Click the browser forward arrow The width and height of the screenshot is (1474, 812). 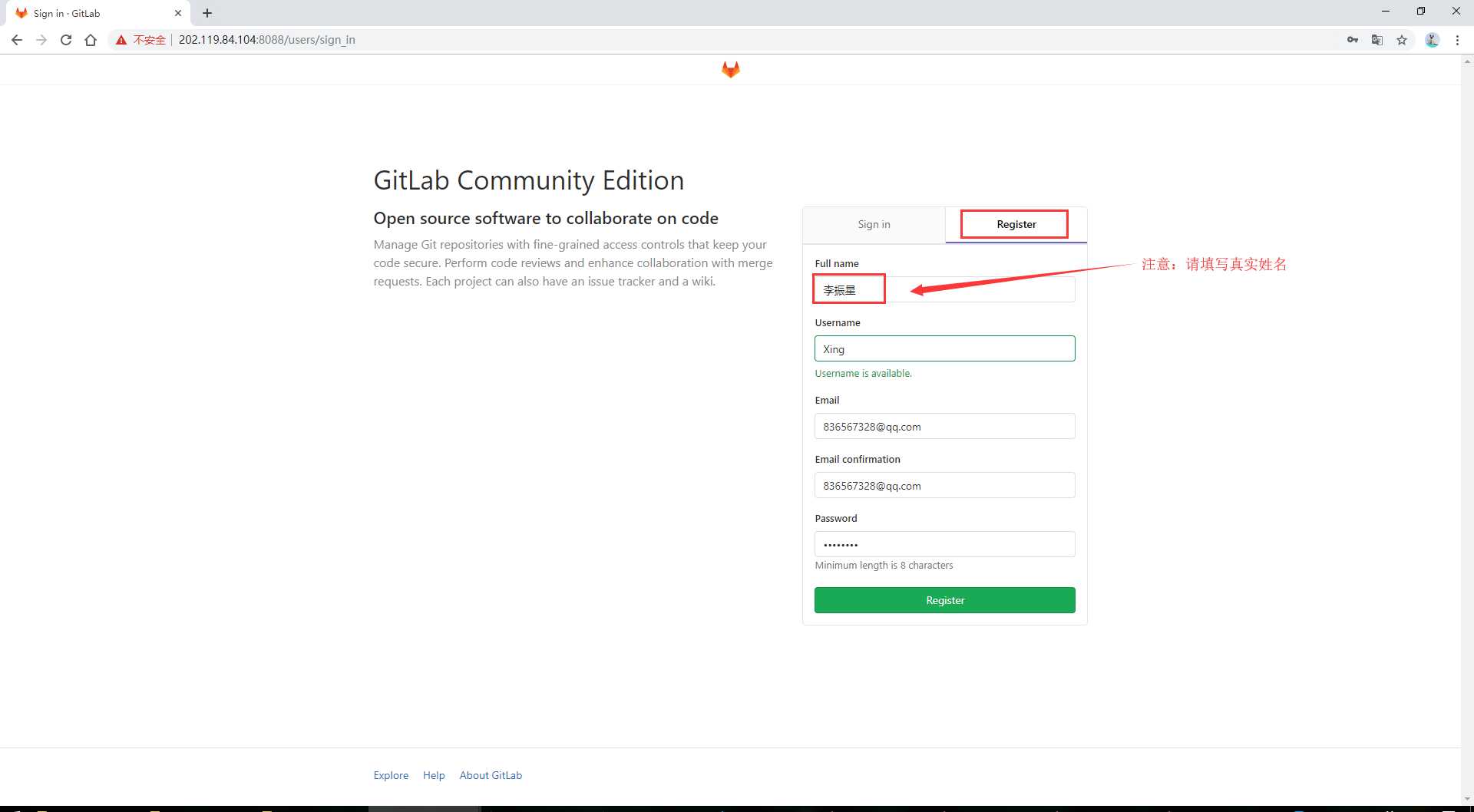point(41,40)
